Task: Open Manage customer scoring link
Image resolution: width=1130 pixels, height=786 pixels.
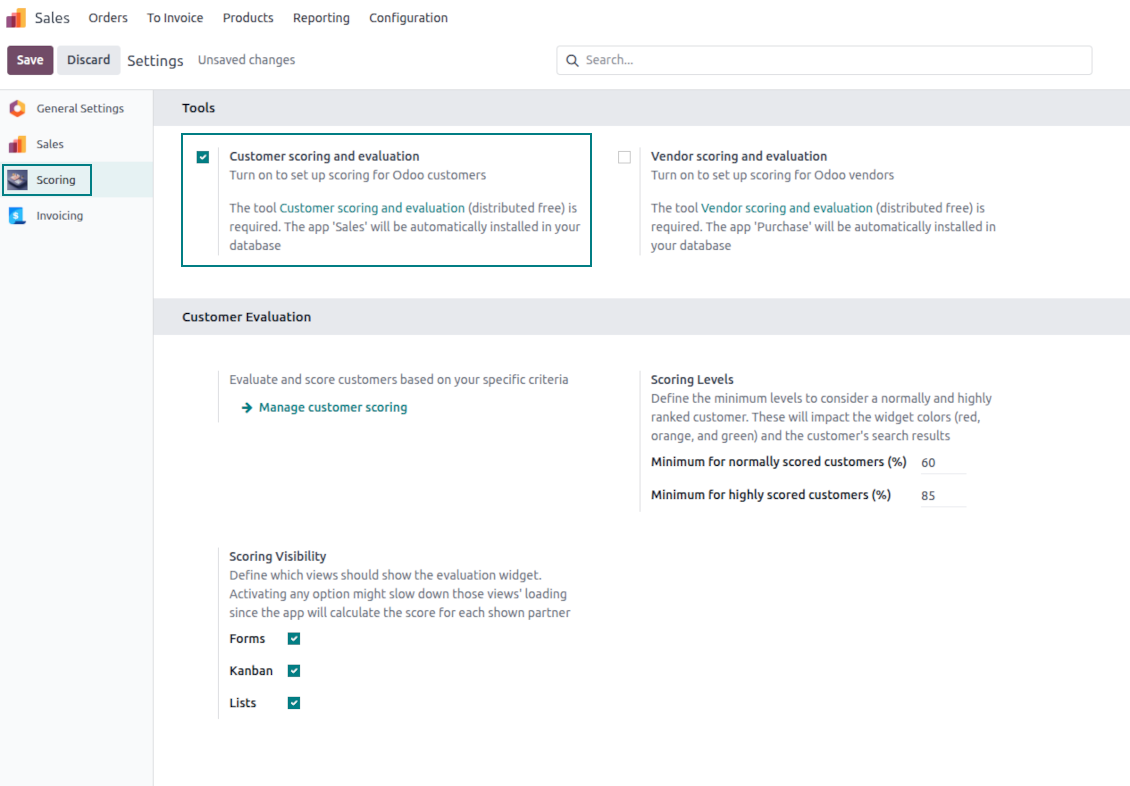Action: 333,408
